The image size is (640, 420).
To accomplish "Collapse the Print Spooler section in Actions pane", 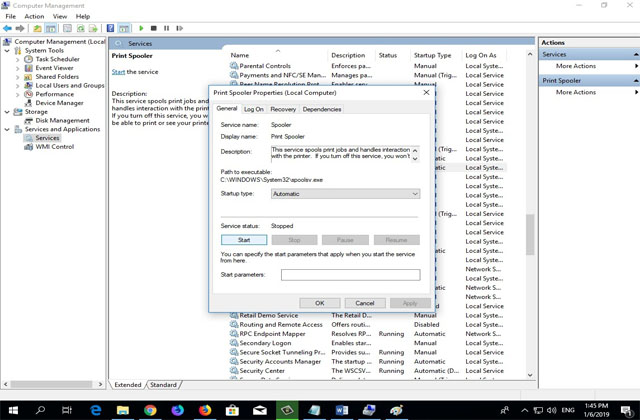I will pyautogui.click(x=636, y=80).
